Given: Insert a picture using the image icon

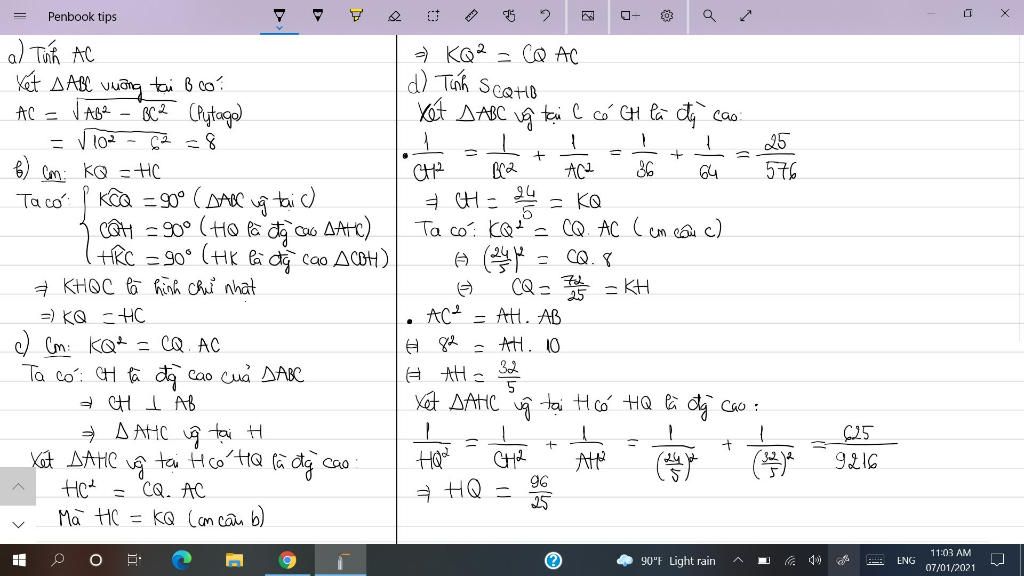Looking at the screenshot, I should 588,16.
